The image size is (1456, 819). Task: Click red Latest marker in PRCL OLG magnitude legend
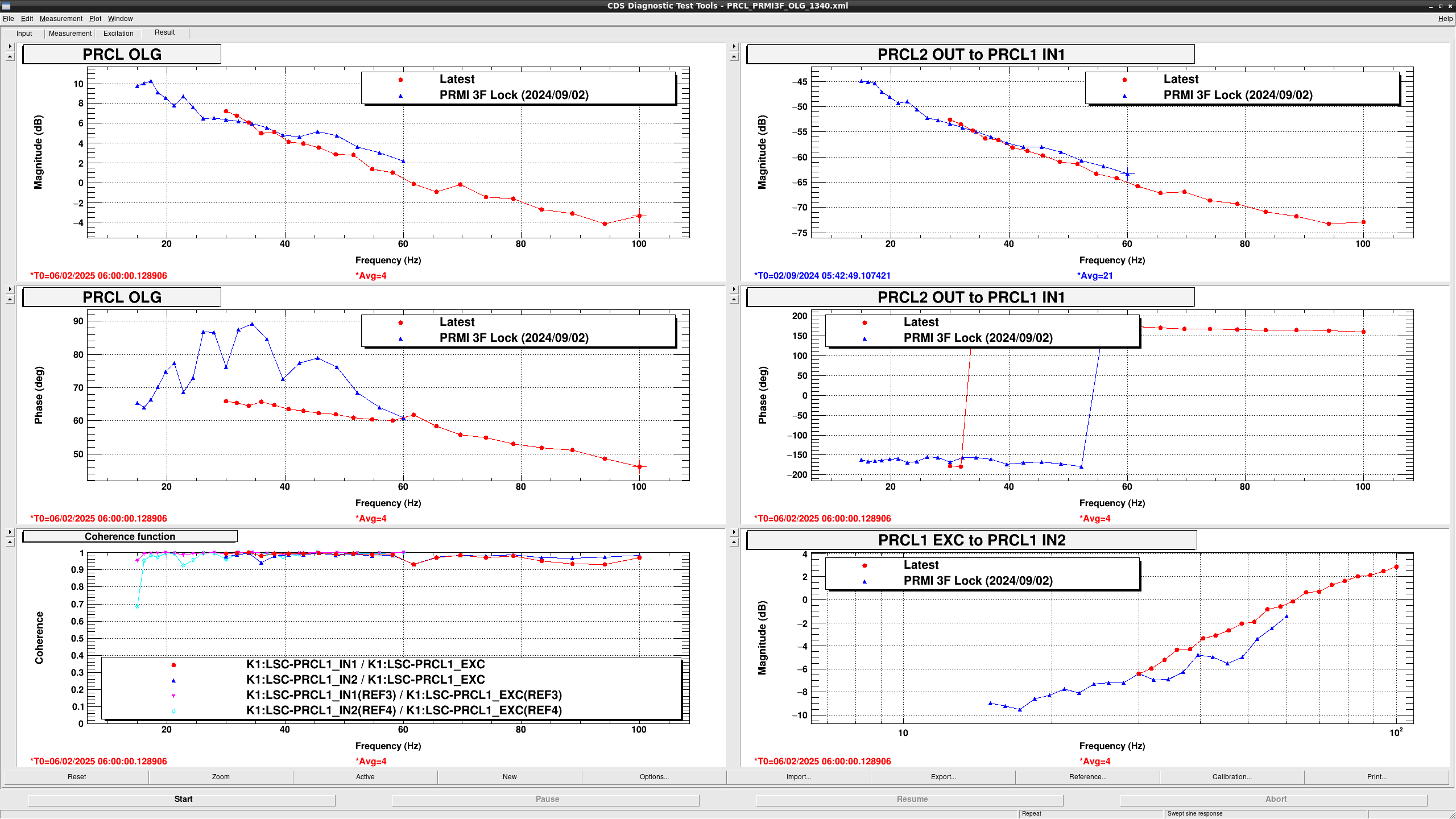[x=400, y=80]
